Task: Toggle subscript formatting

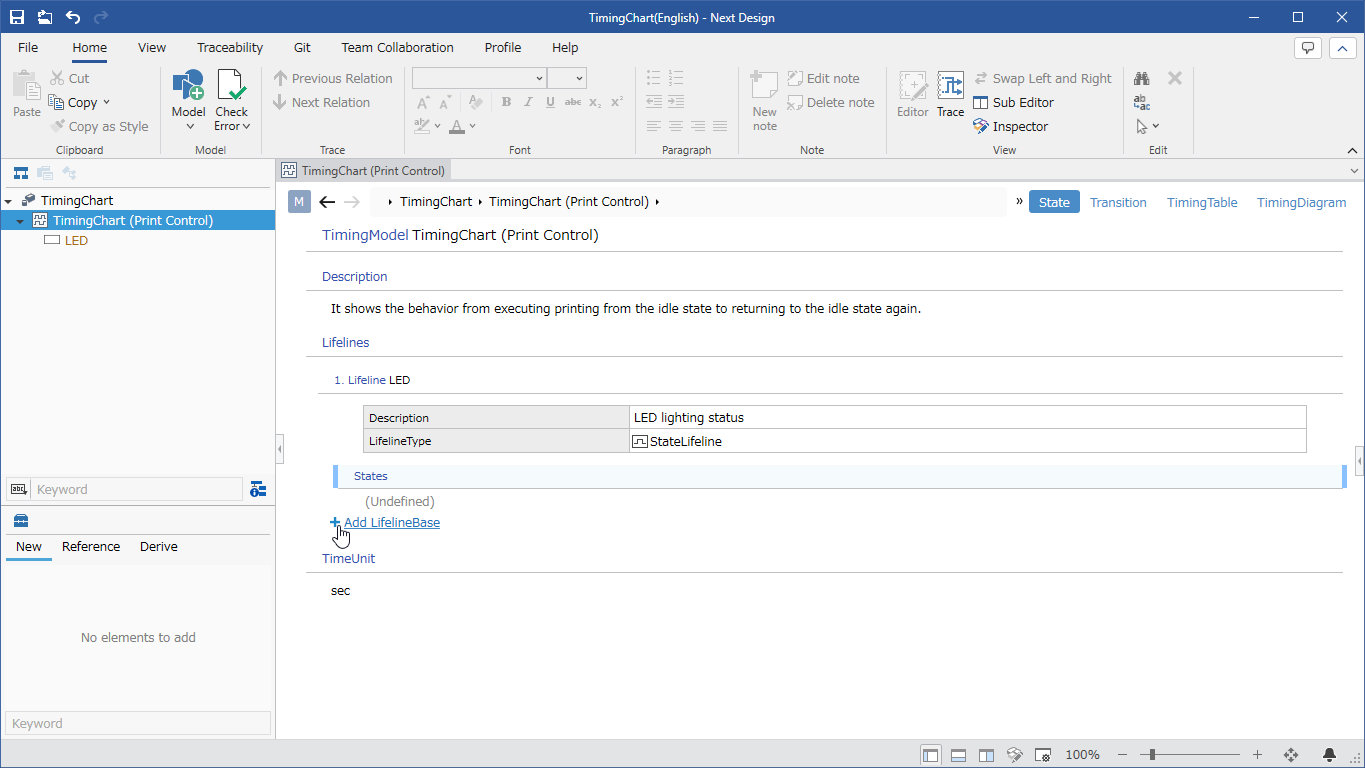Action: [595, 102]
